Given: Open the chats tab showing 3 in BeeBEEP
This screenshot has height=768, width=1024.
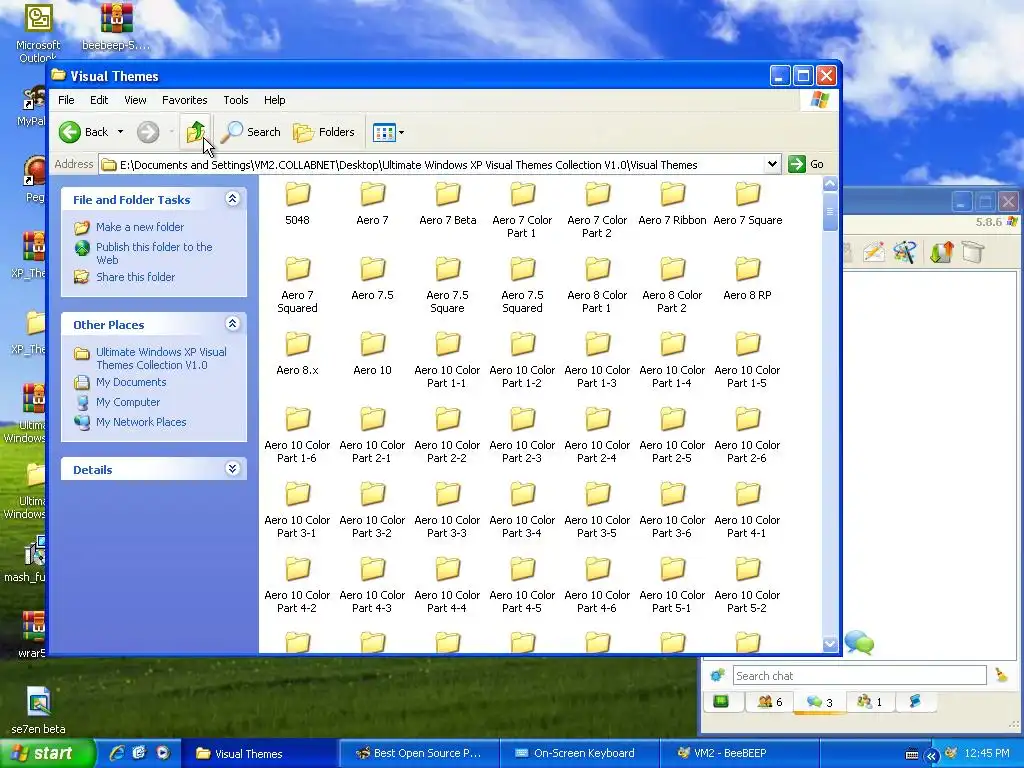Looking at the screenshot, I should (x=819, y=702).
